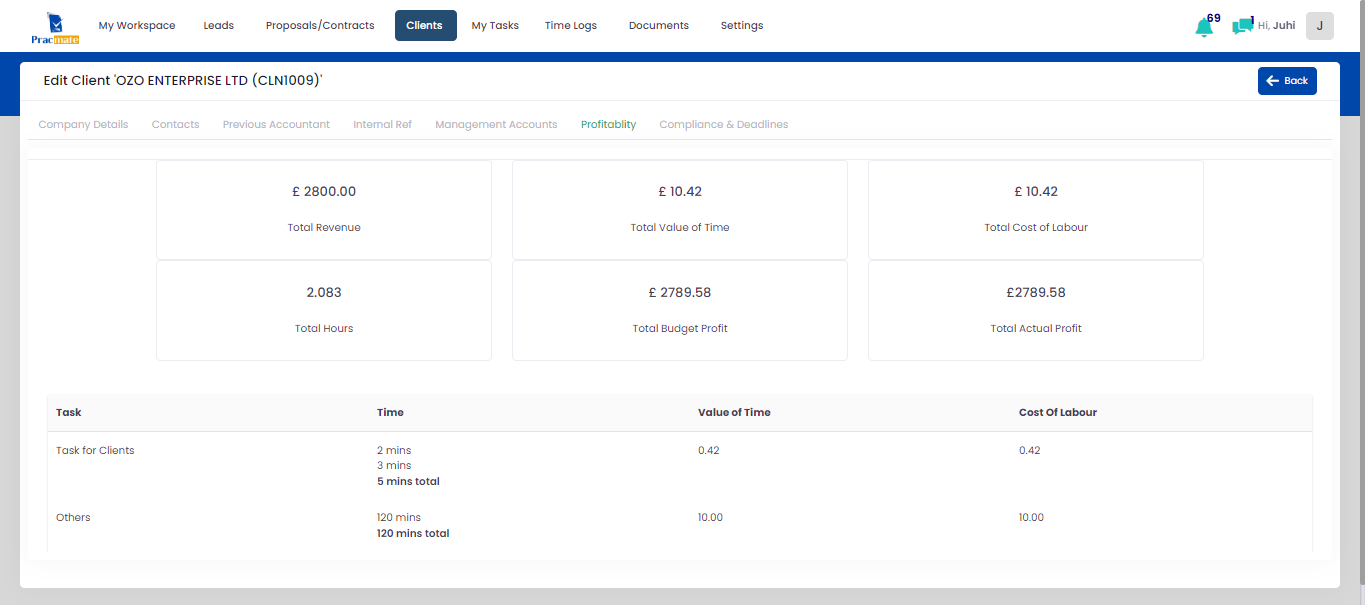Select the Profitablity tab
The width and height of the screenshot is (1365, 605).
point(609,125)
